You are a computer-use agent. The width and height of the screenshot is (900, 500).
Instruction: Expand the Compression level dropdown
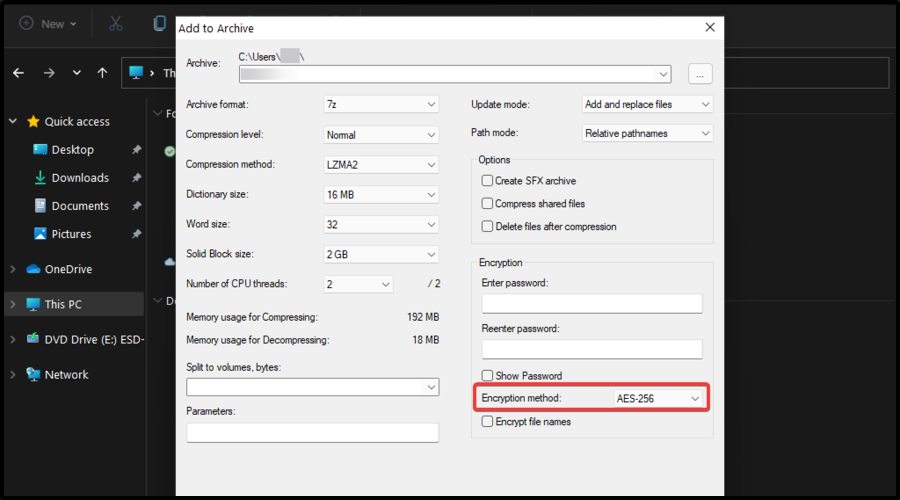381,134
